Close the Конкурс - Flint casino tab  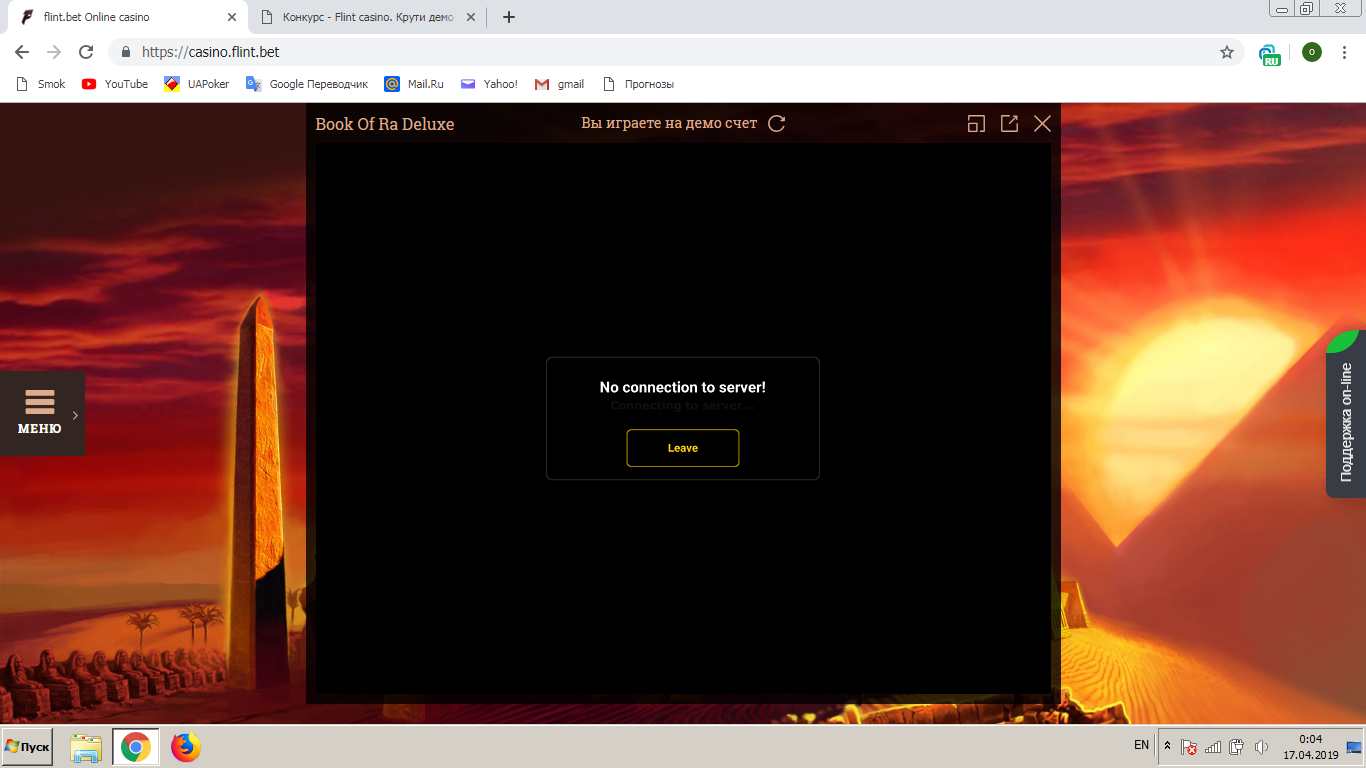(x=473, y=17)
